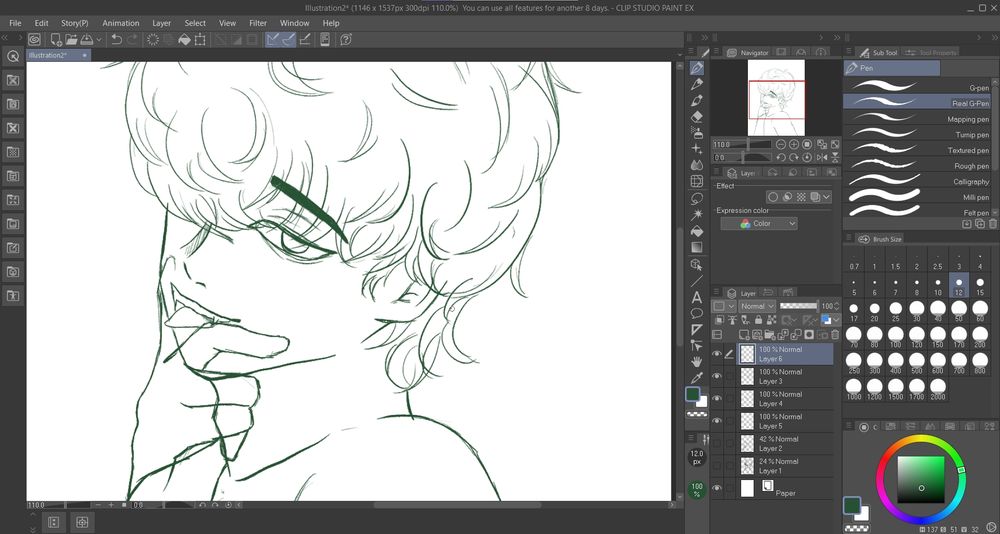Choose brush size 12 preset

[x=959, y=285]
